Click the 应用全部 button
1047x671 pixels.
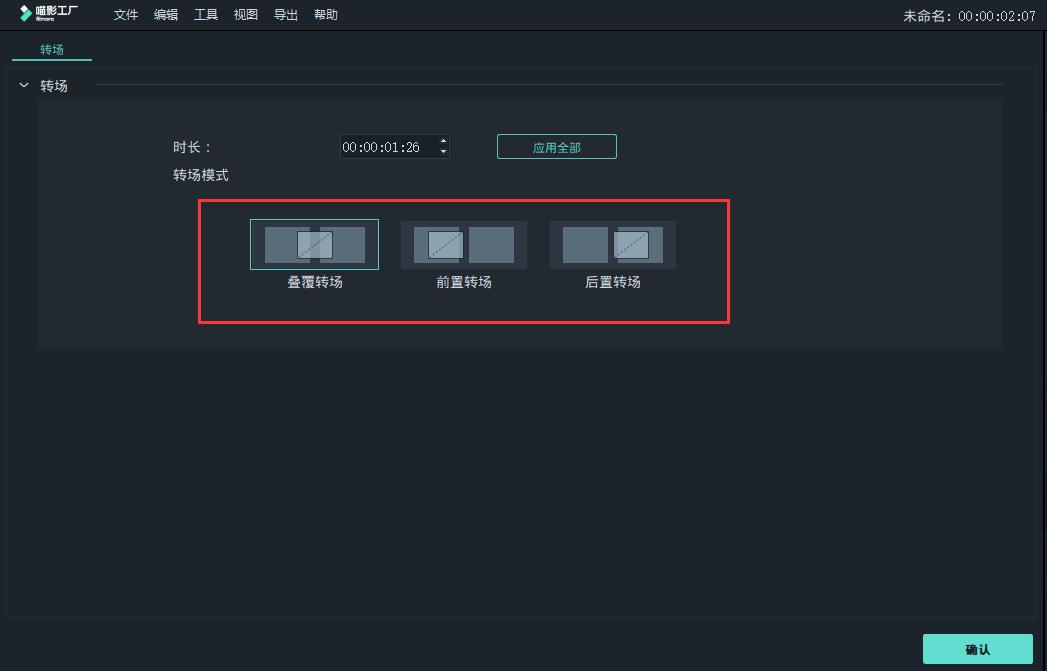tap(556, 146)
